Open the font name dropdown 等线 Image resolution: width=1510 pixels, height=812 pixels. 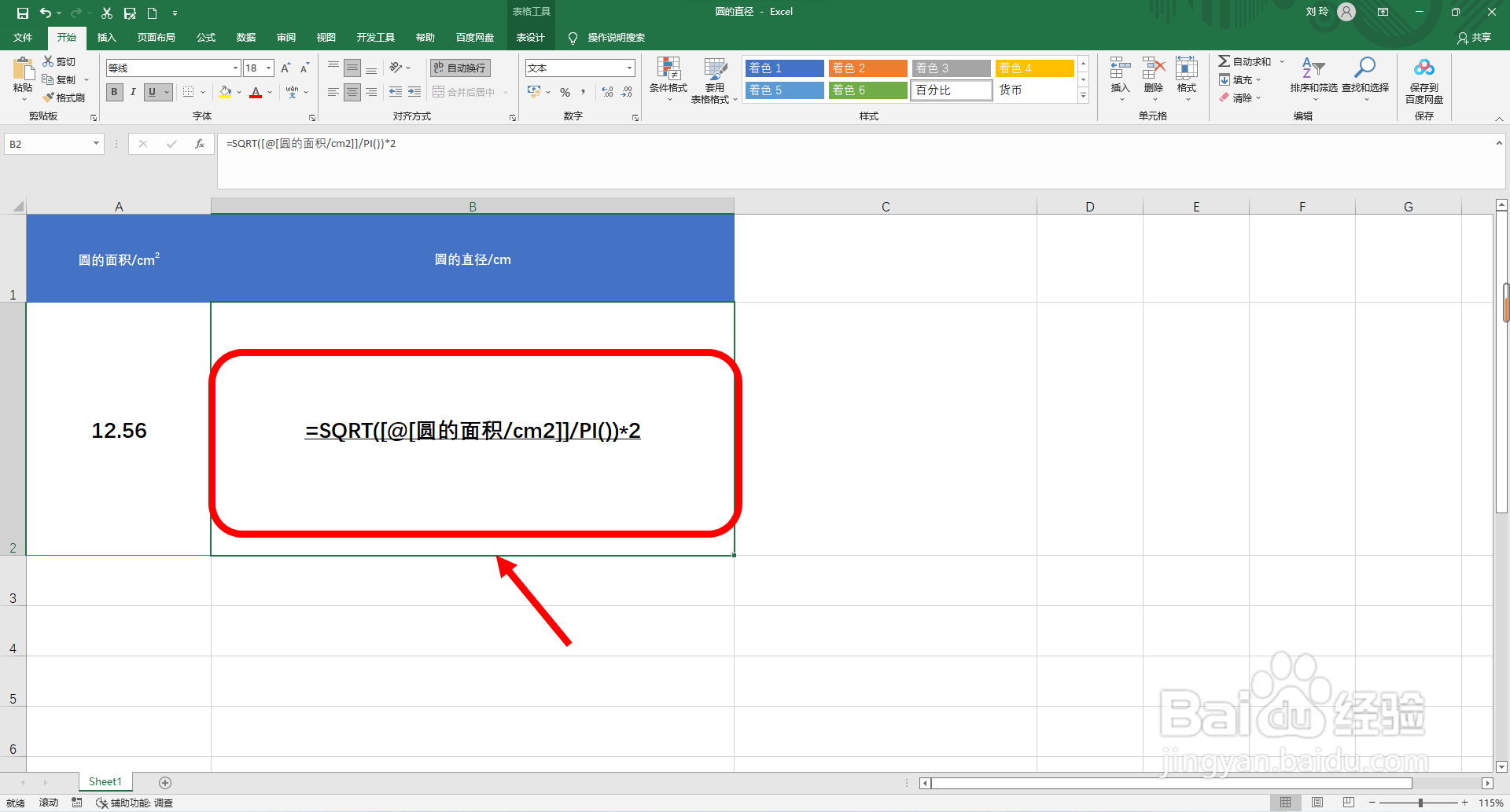pos(235,68)
